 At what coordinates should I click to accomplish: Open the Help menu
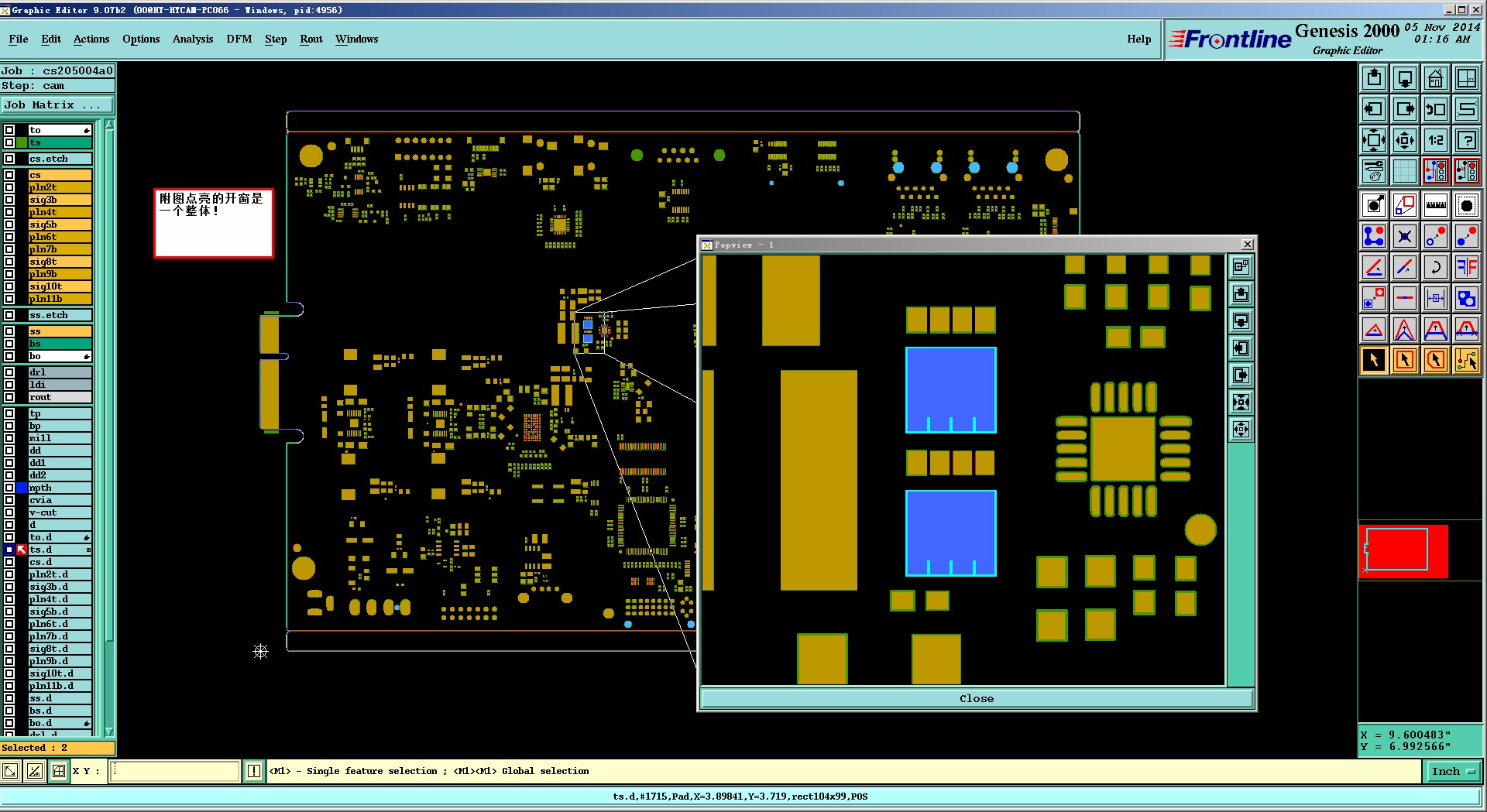[x=1139, y=39]
